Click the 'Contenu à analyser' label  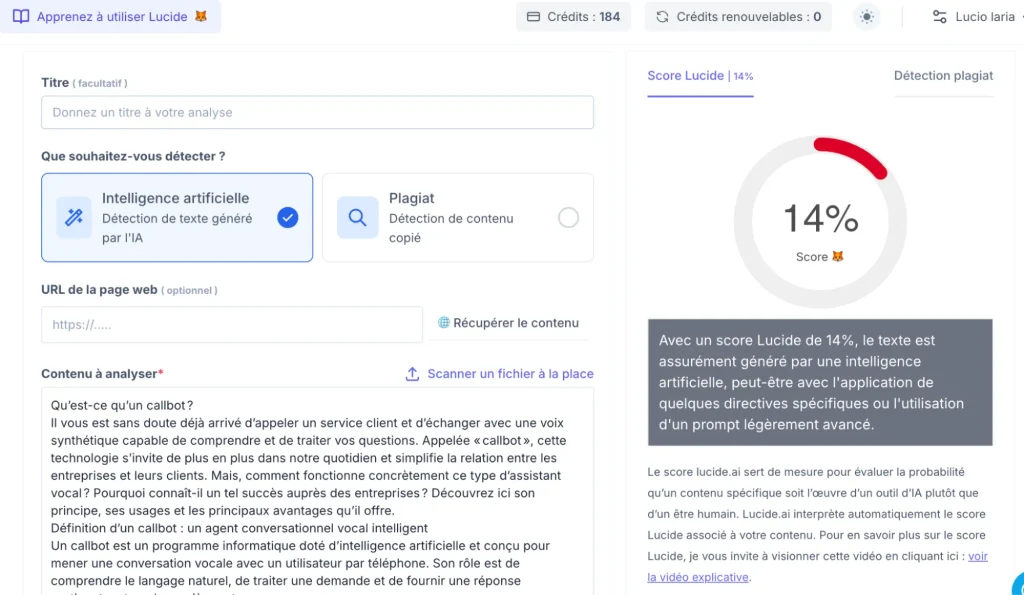(99, 374)
